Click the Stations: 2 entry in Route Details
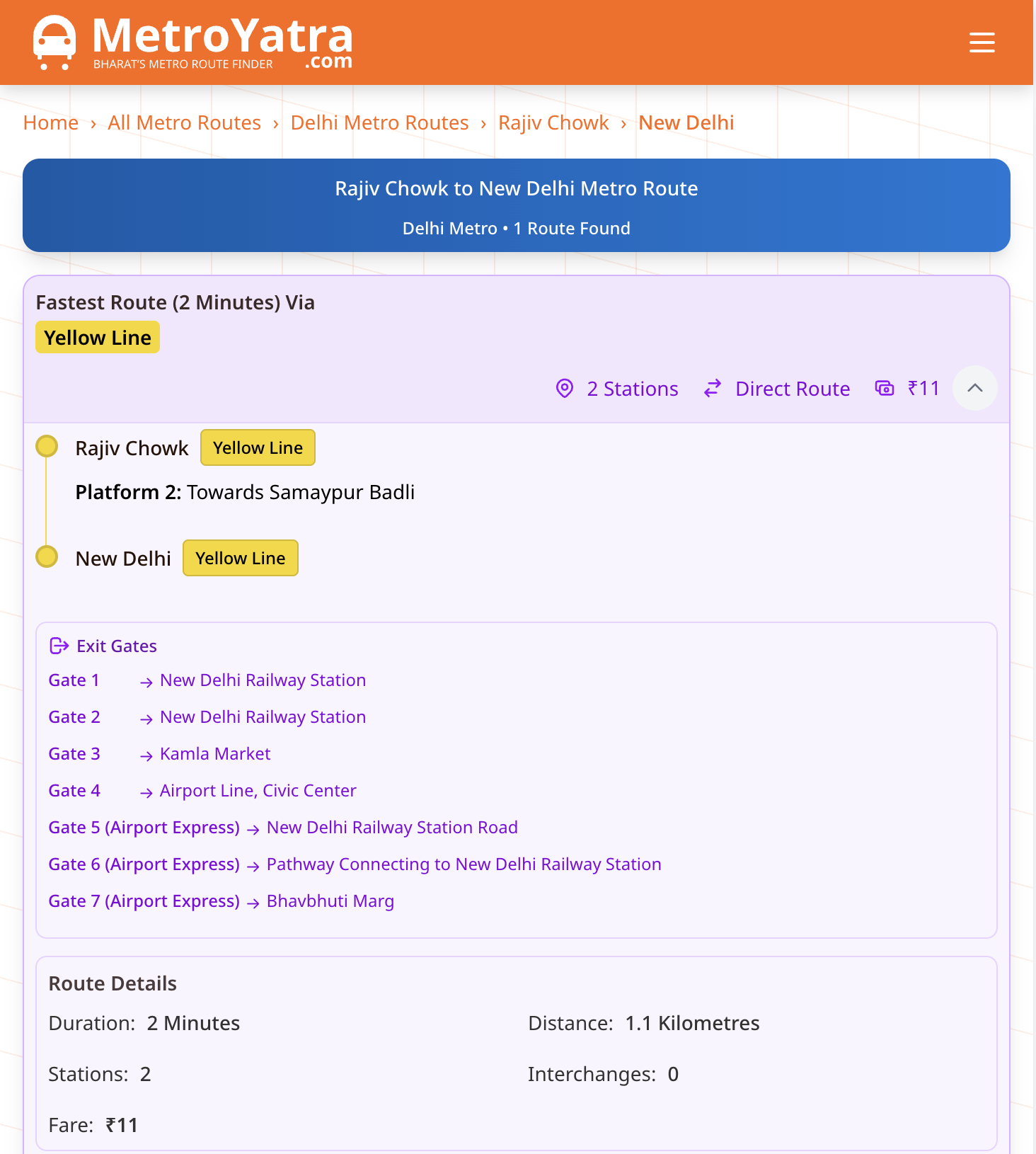This screenshot has width=1036, height=1154. (100, 1074)
